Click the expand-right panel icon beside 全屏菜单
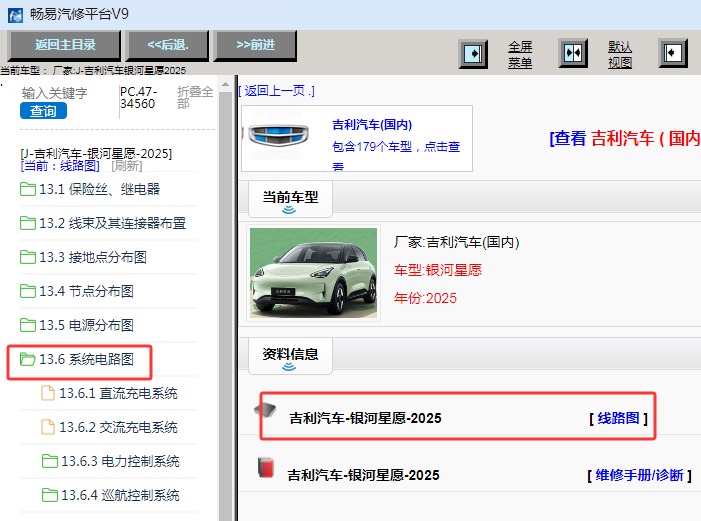 tap(473, 54)
